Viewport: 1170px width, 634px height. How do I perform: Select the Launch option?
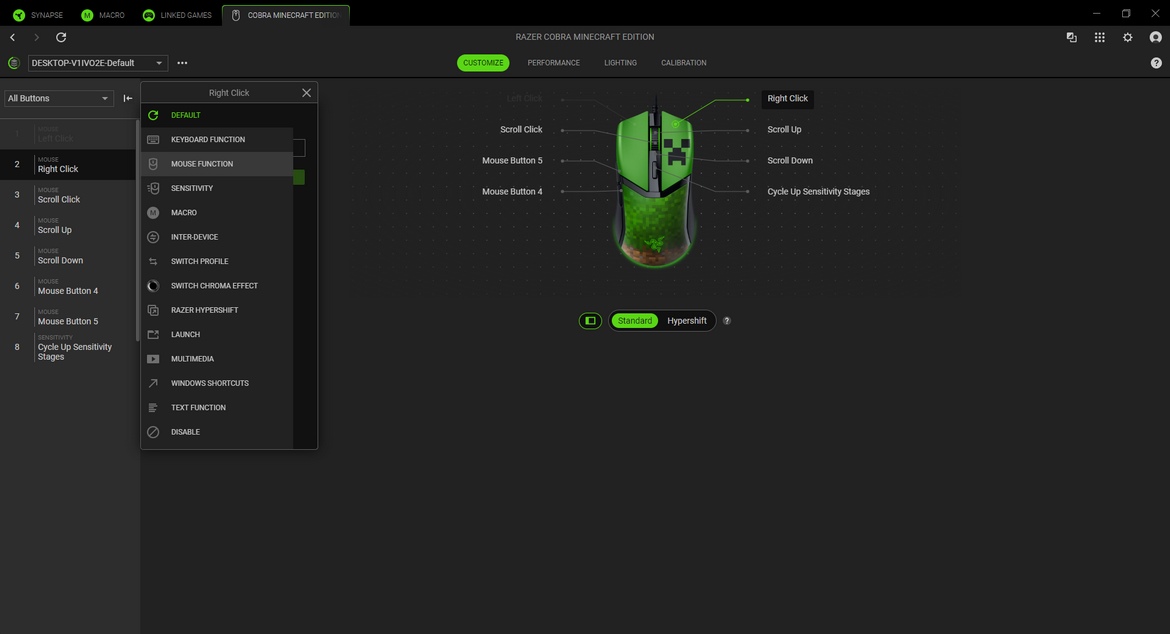click(x=216, y=335)
